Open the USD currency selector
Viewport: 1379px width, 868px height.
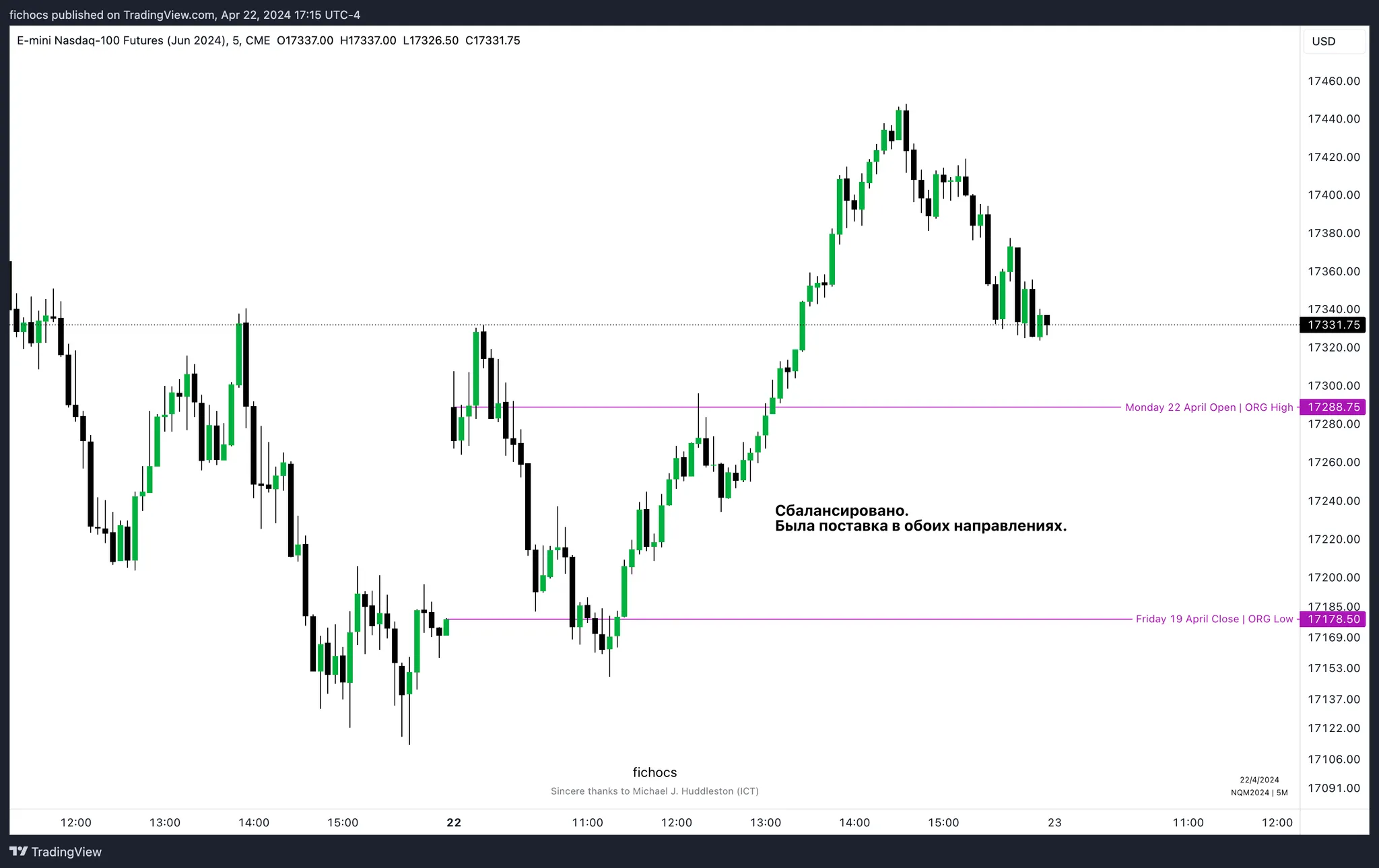click(x=1323, y=41)
